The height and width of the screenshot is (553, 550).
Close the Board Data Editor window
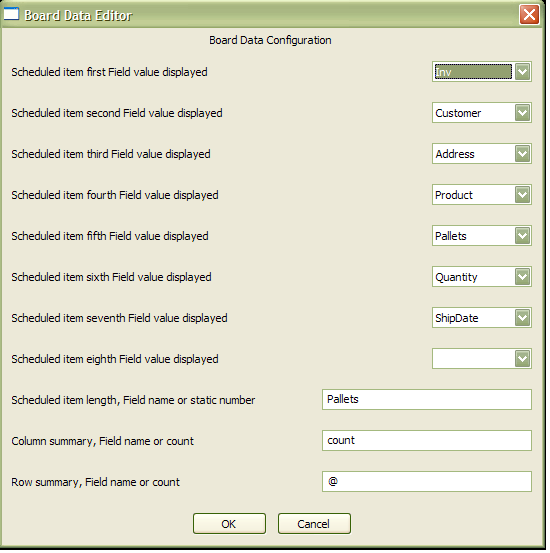coord(529,15)
